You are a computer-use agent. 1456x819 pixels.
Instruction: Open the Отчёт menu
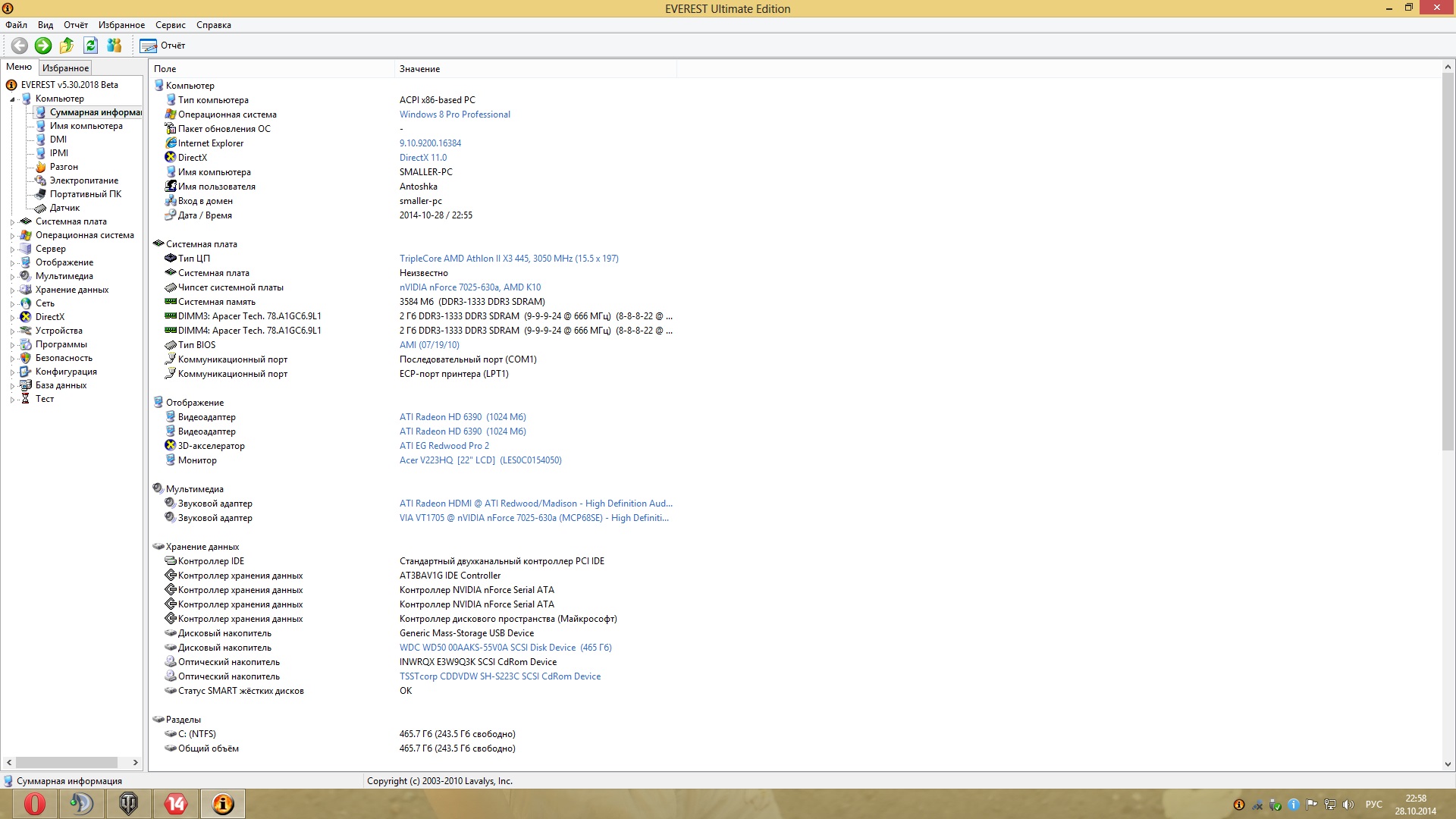pos(76,25)
